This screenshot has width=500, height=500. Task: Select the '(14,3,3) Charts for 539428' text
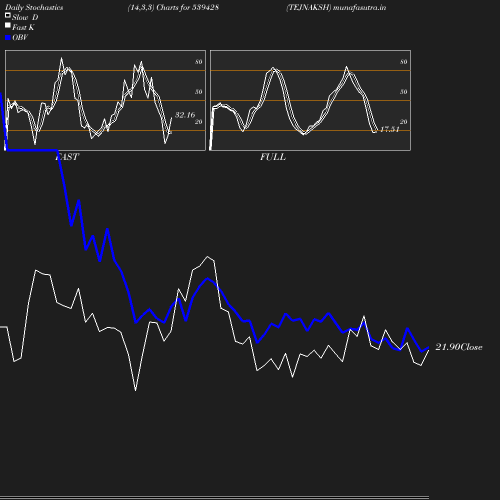[173, 8]
